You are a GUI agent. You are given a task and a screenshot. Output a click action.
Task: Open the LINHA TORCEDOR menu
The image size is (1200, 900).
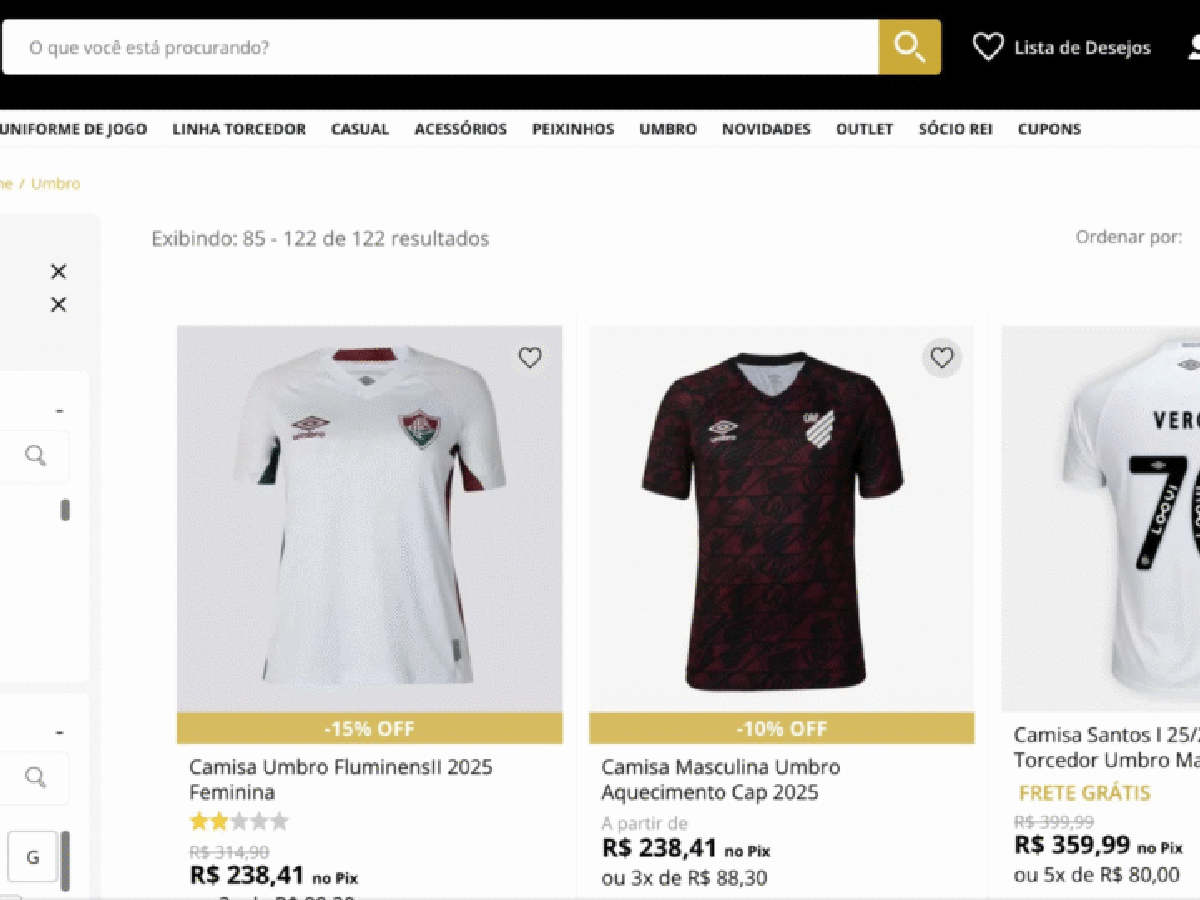click(x=239, y=129)
